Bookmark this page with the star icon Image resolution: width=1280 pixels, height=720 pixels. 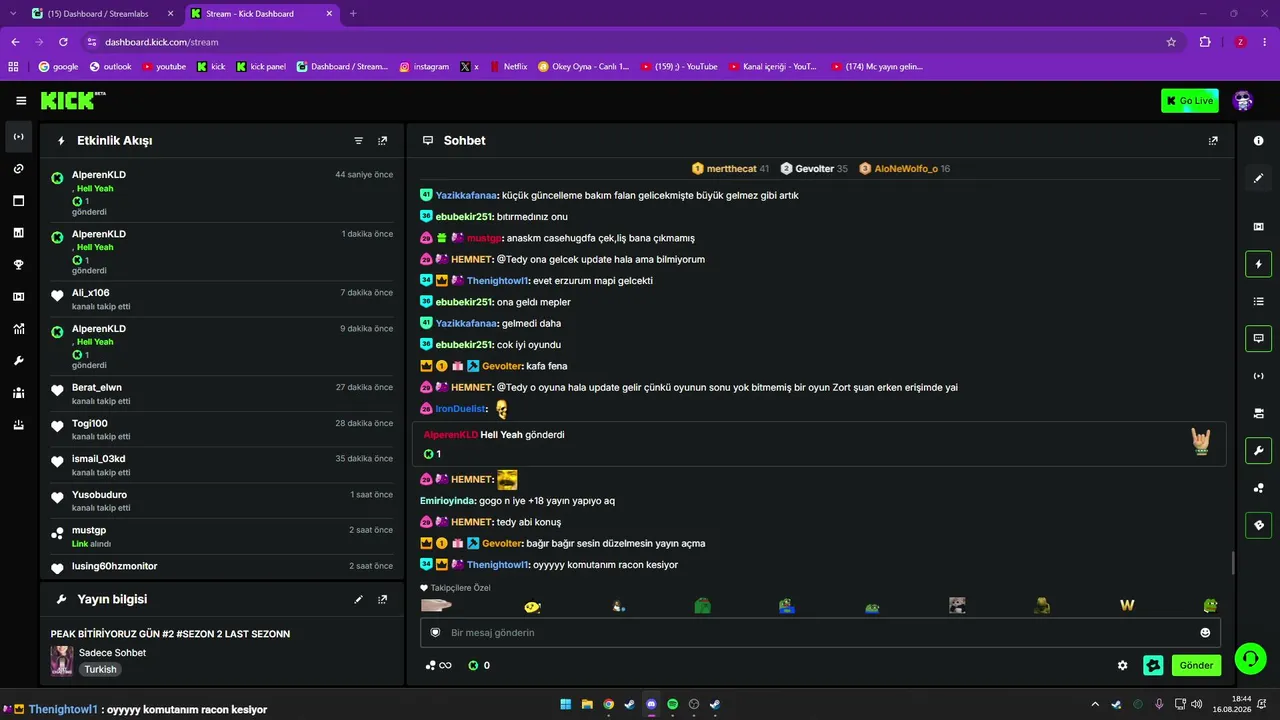pyautogui.click(x=1171, y=42)
